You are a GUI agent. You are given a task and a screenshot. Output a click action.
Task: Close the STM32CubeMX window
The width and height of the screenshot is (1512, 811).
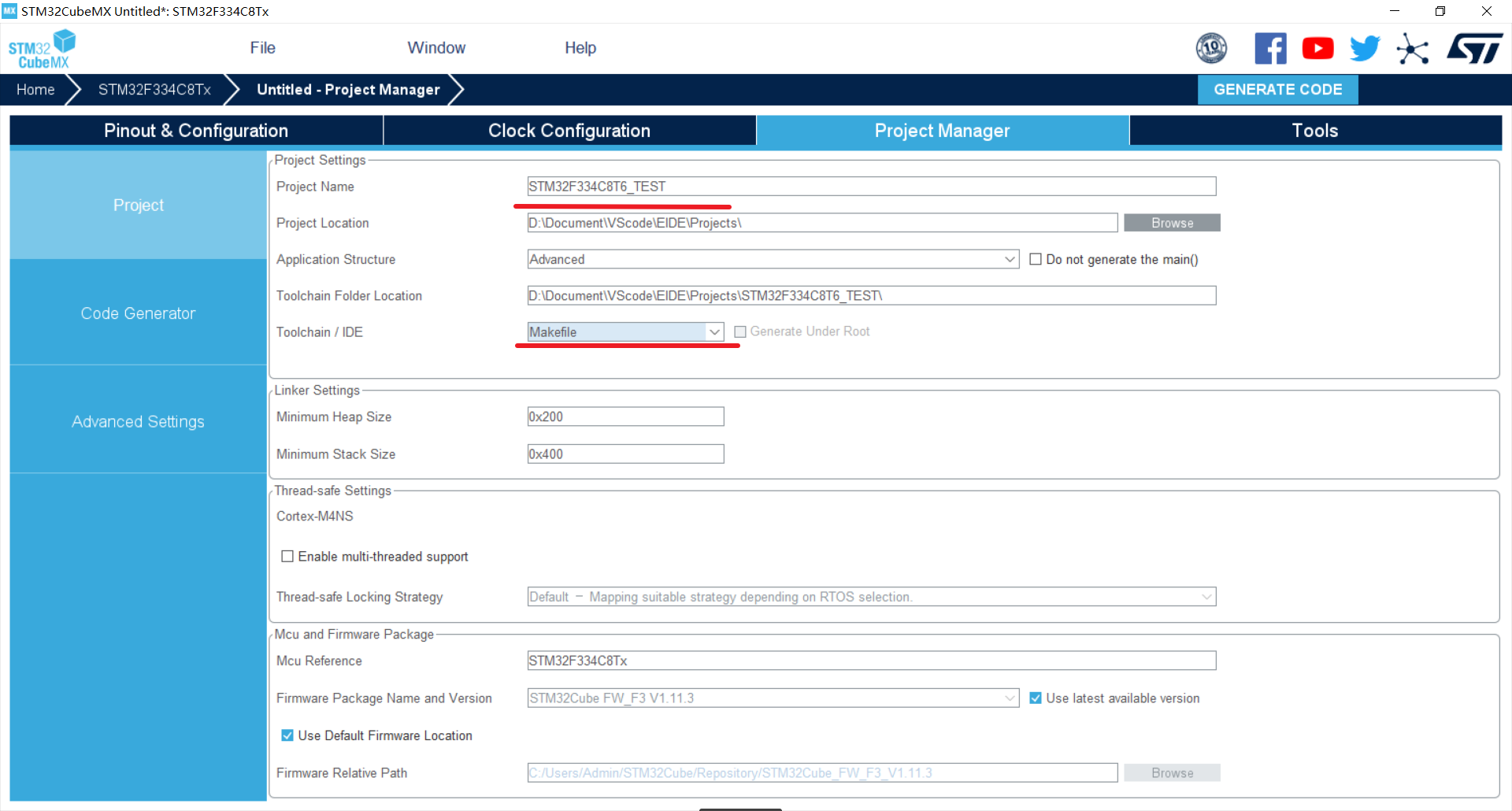[1487, 11]
